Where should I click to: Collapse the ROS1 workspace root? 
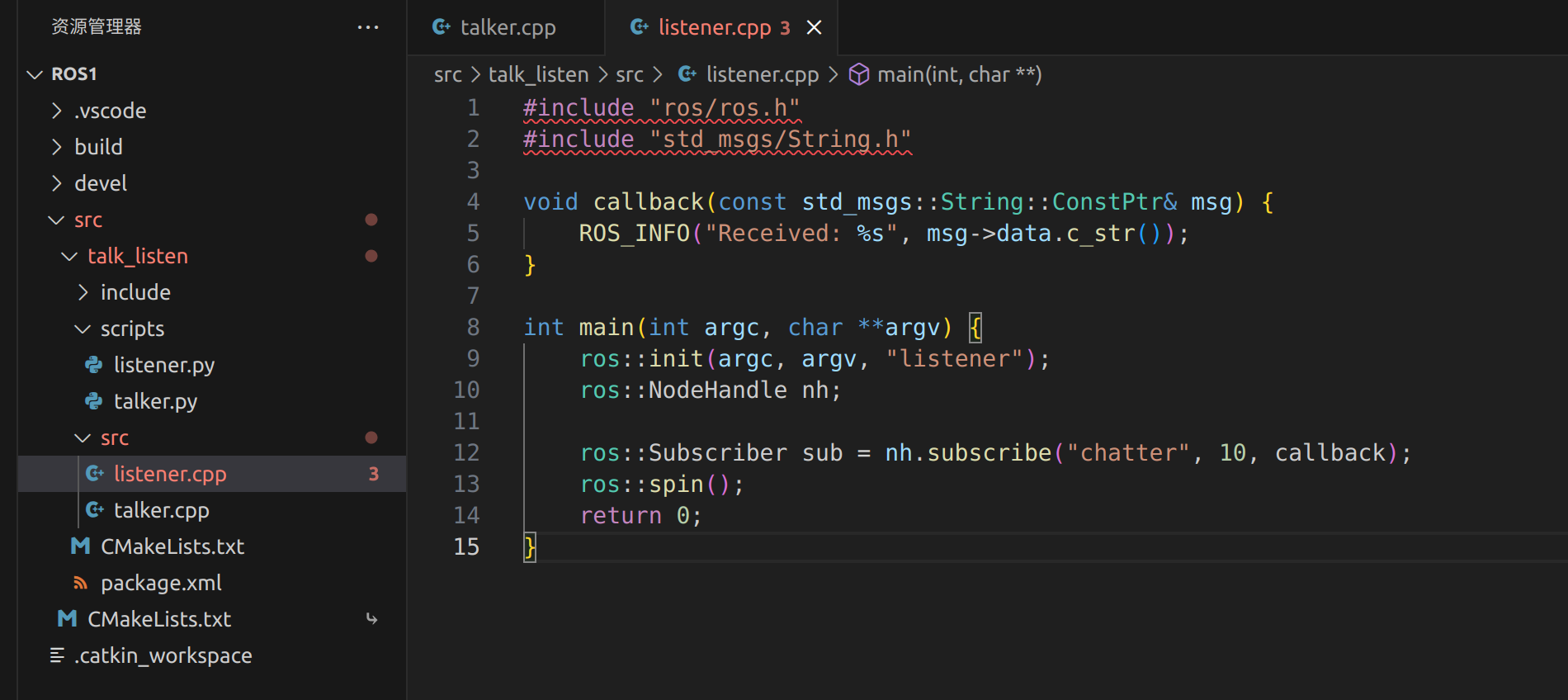[x=35, y=74]
